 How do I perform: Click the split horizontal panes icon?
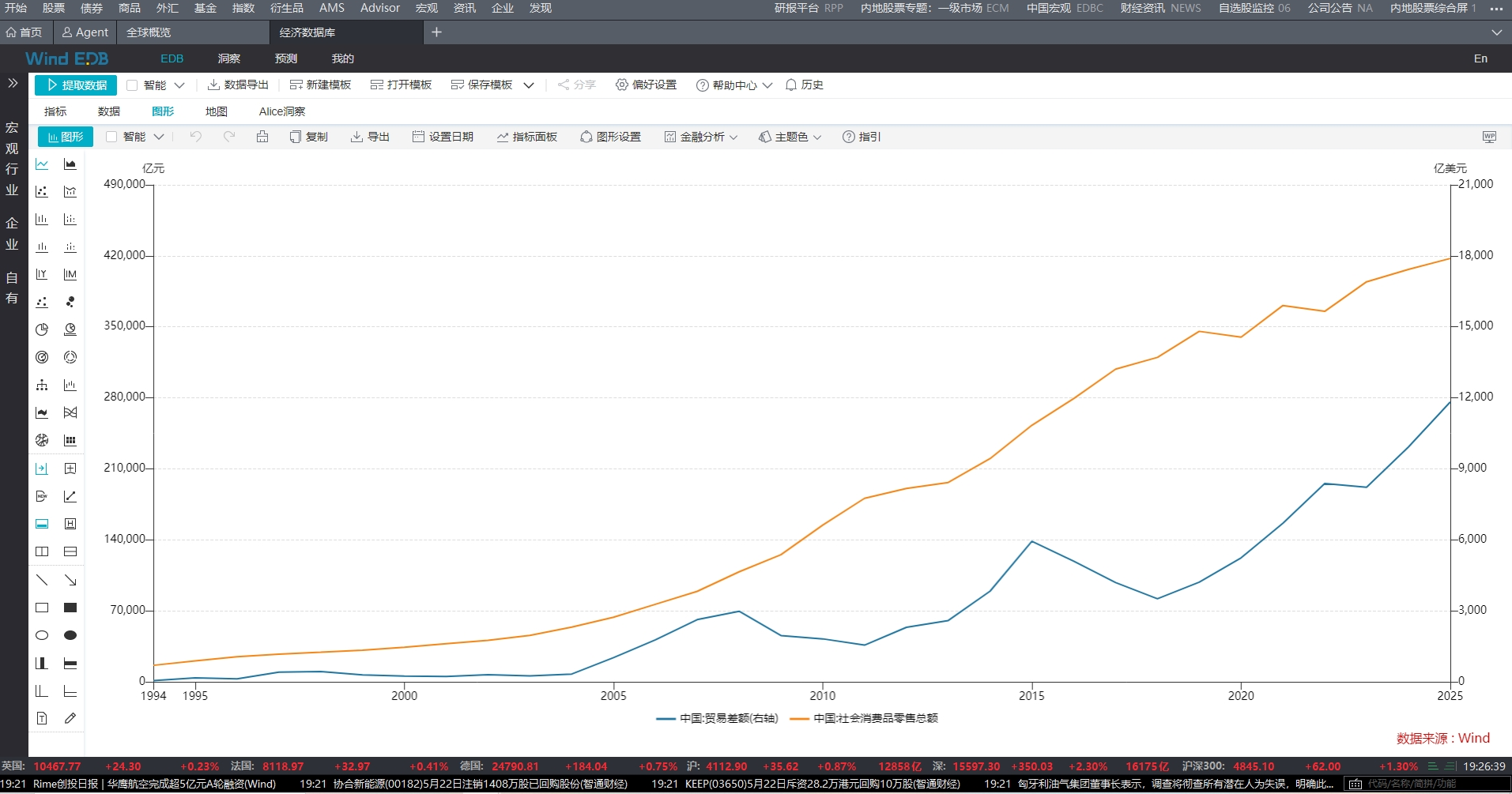pyautogui.click(x=70, y=551)
